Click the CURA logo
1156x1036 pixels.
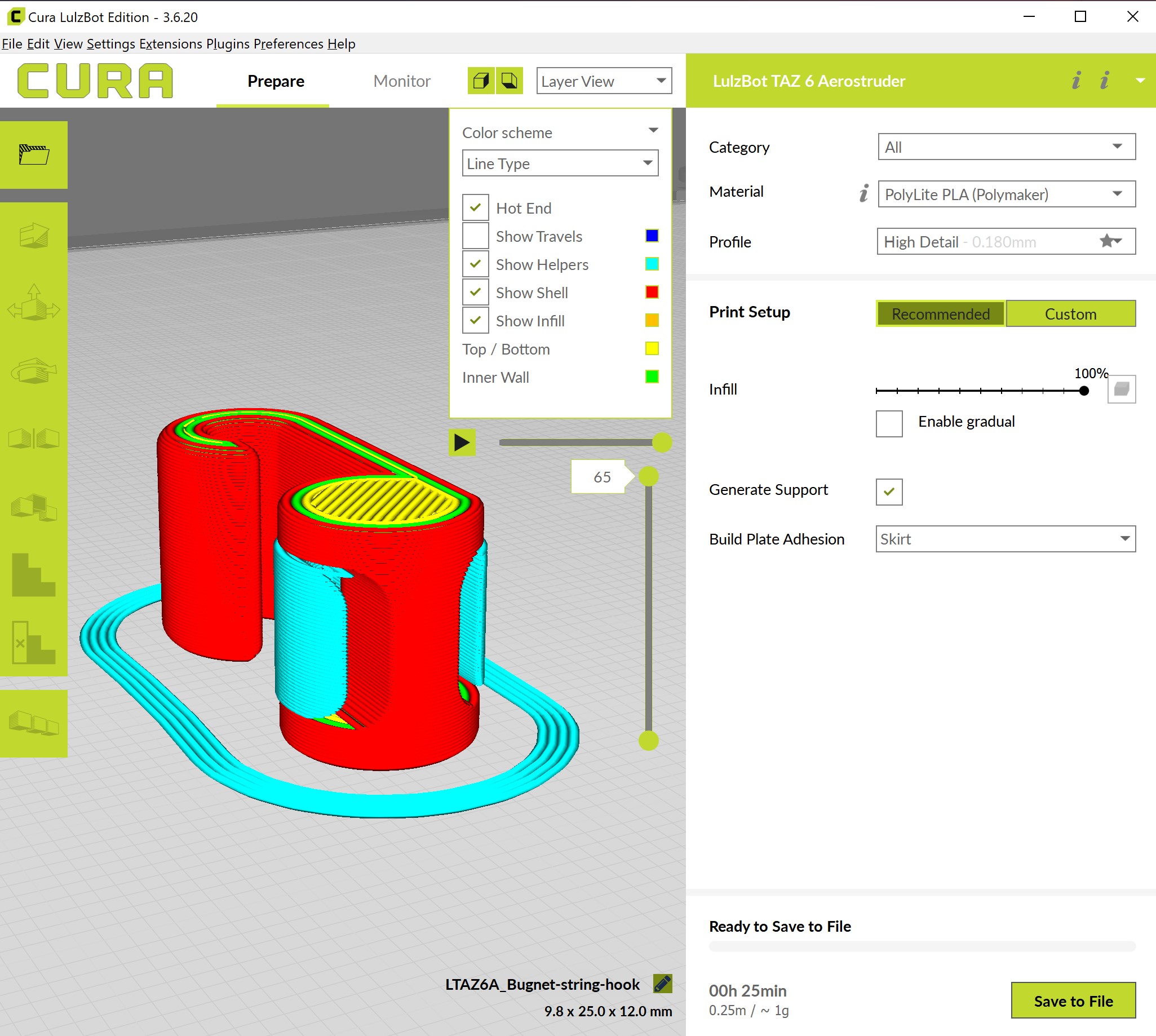click(x=95, y=81)
